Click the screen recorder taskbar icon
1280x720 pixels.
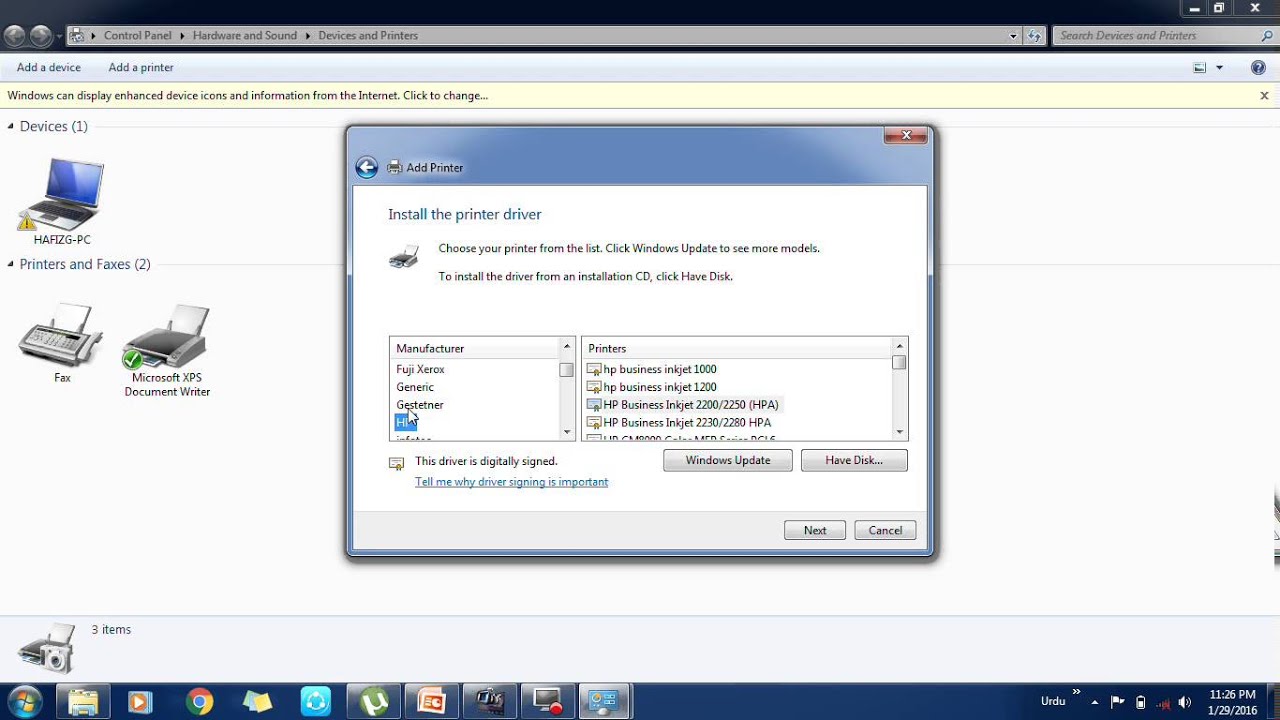coord(548,702)
